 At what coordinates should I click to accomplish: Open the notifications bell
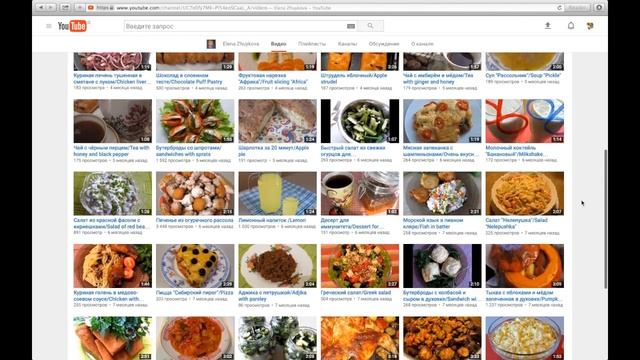point(571,26)
